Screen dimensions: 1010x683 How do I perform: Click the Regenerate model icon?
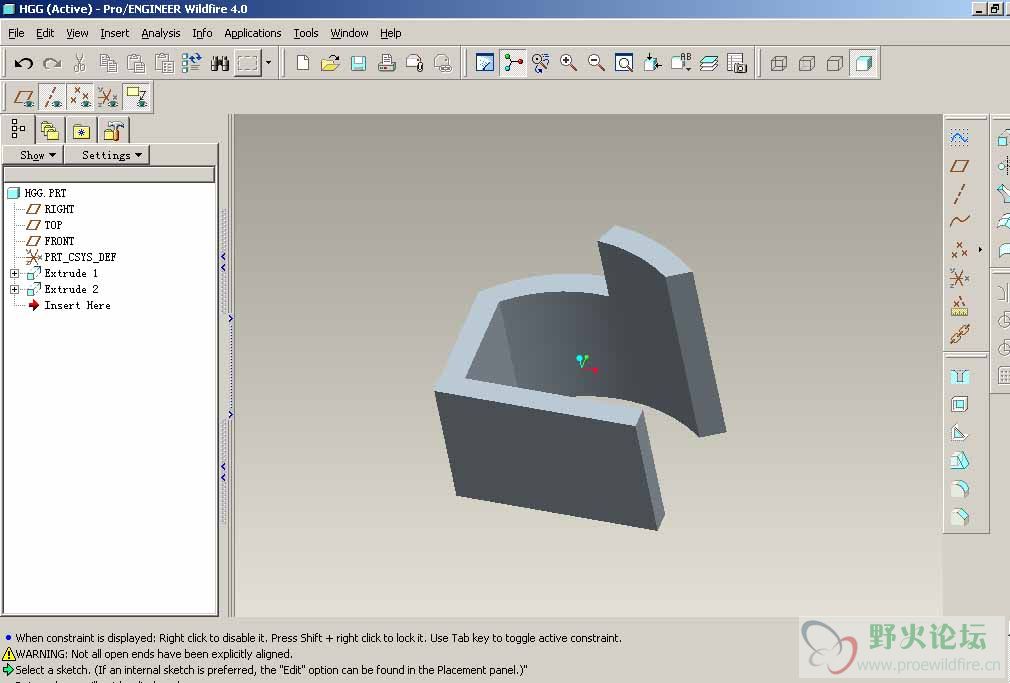coord(191,63)
